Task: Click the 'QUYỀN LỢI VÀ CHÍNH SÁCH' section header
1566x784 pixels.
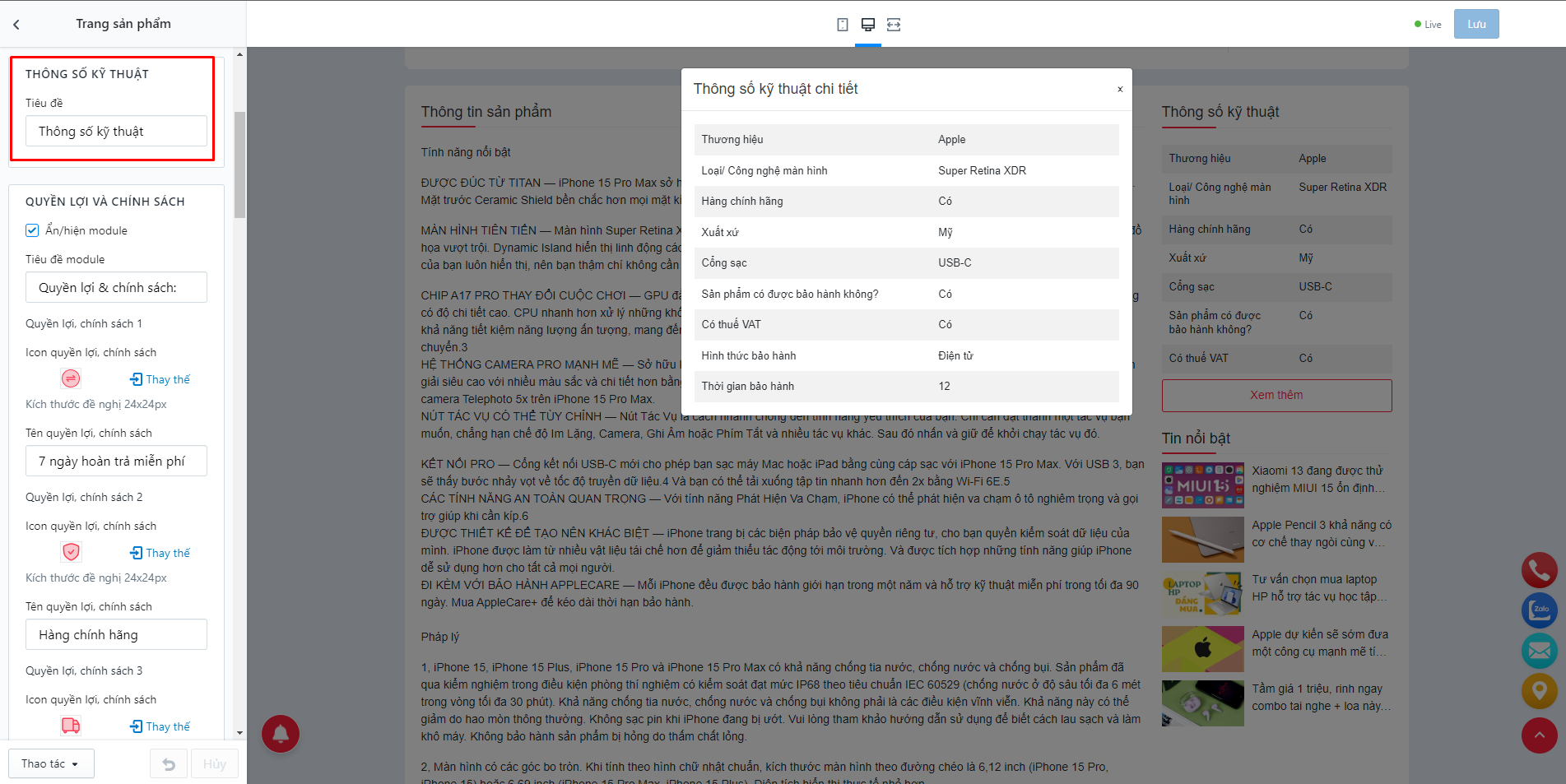Action: pyautogui.click(x=105, y=202)
